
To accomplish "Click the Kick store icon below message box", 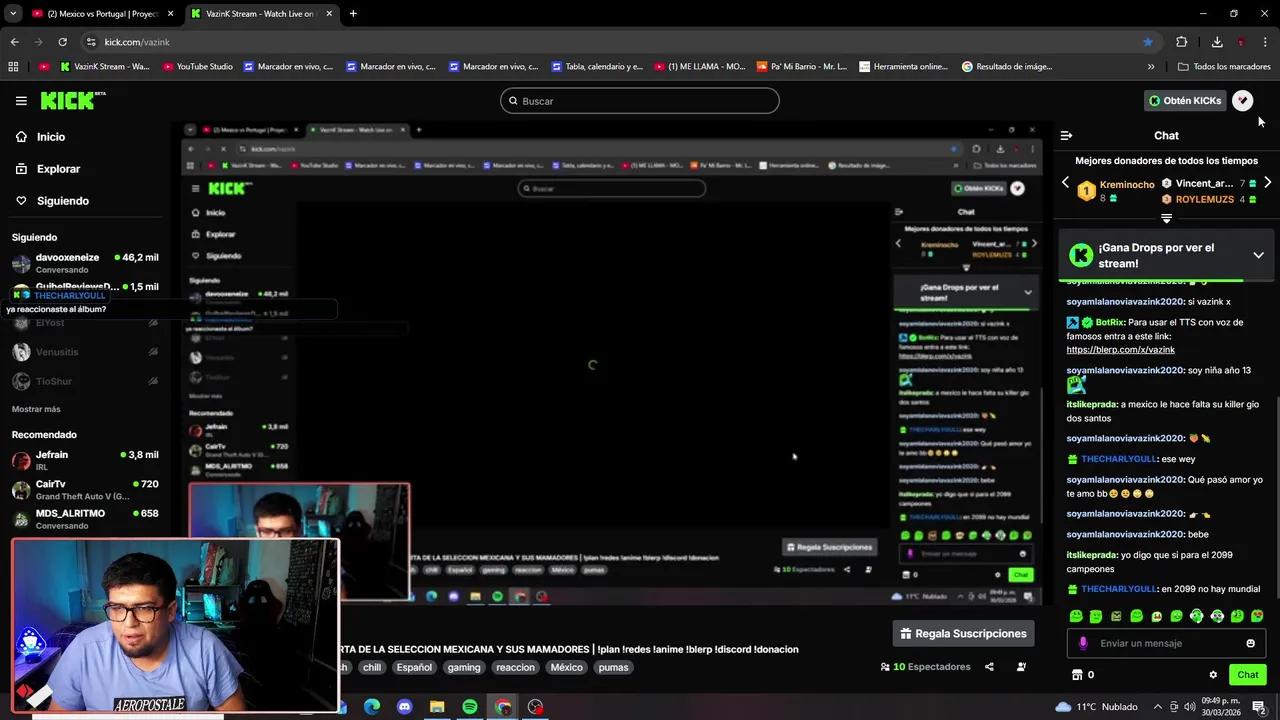I will coord(1077,675).
